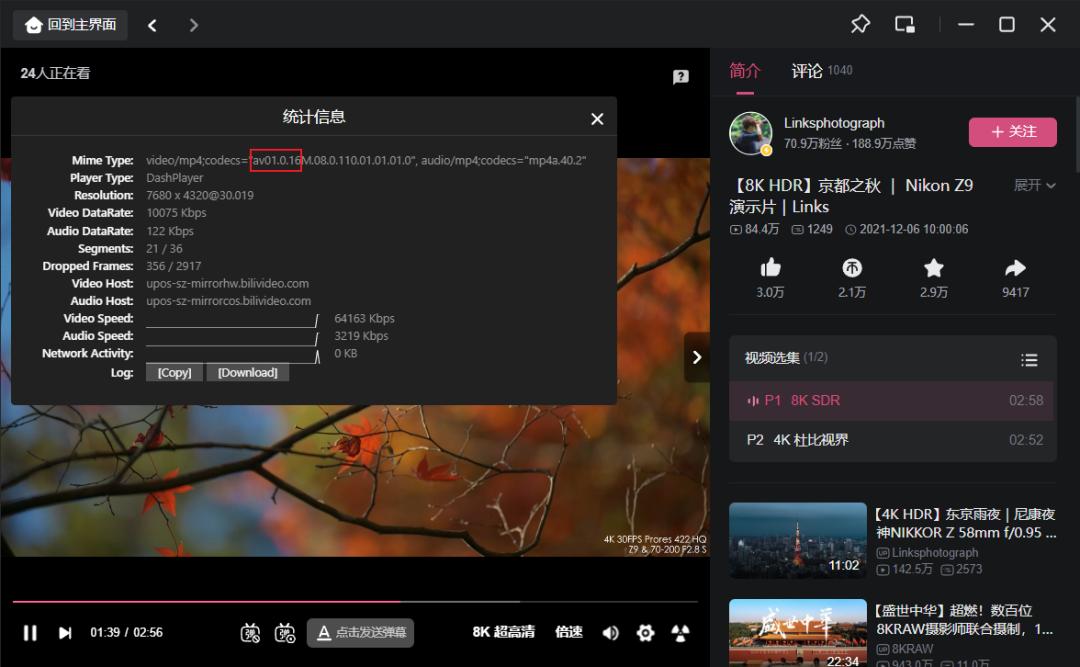Follow the uploader with 关注 button

point(1012,132)
